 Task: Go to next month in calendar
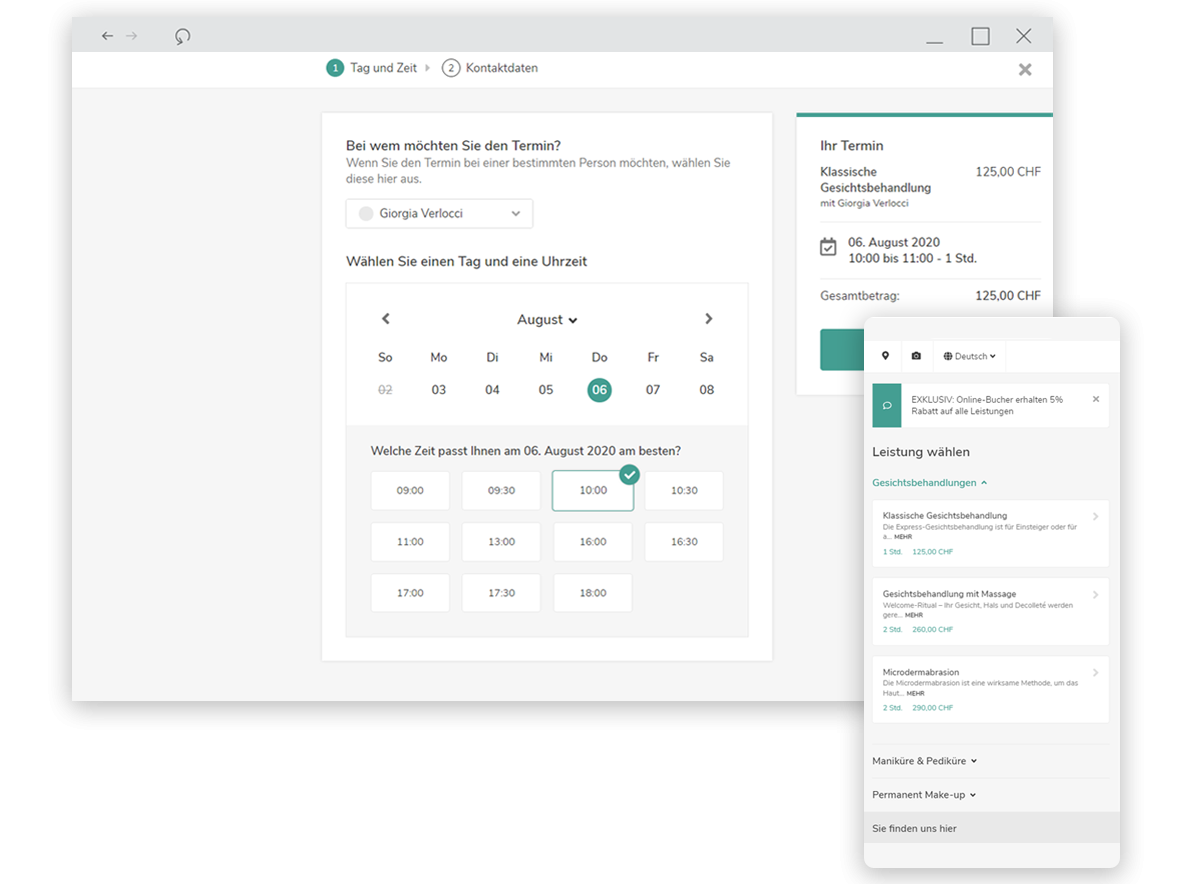(709, 319)
